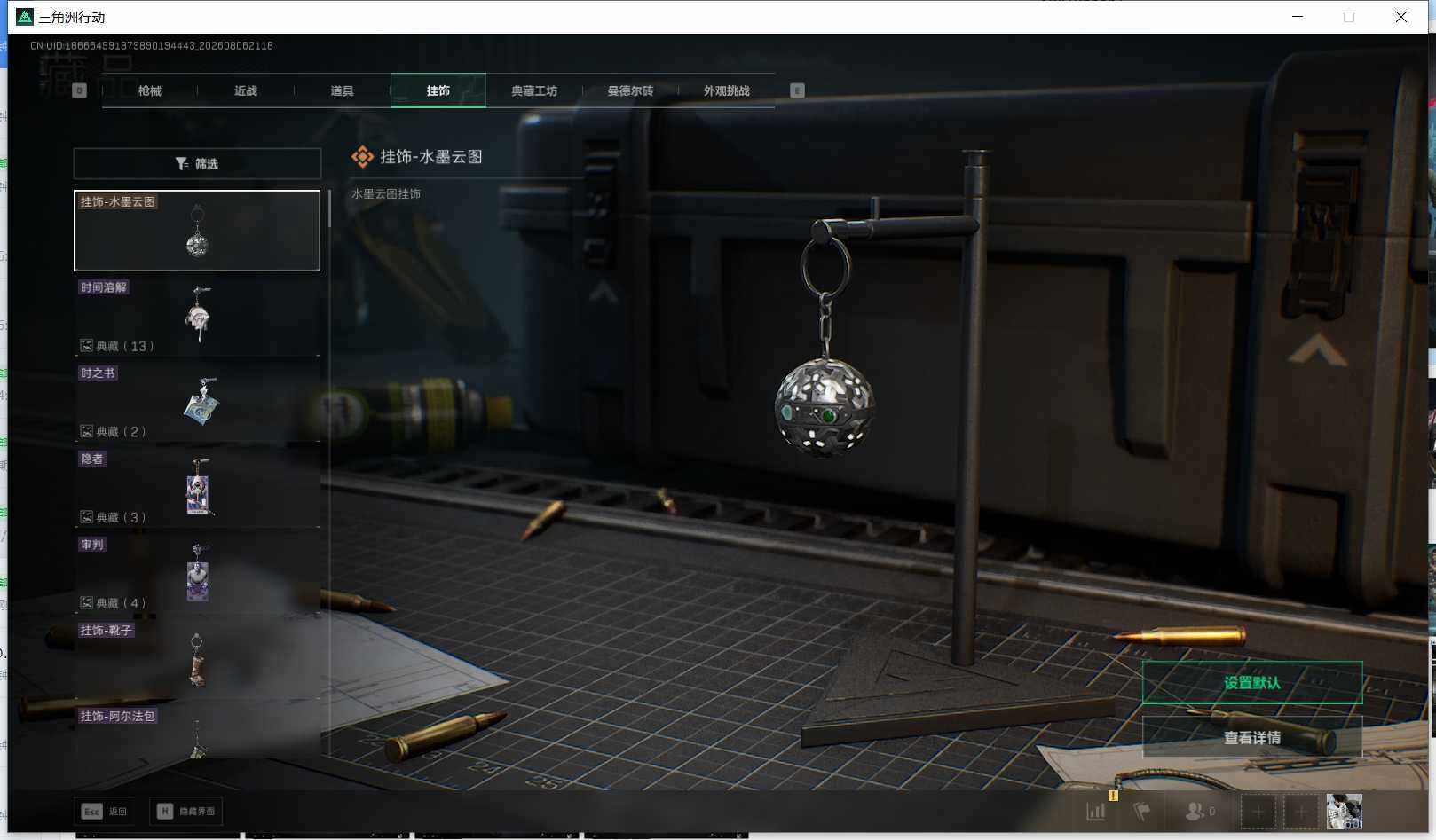Open the 枪械 tab
This screenshot has height=840, width=1436.
point(149,90)
